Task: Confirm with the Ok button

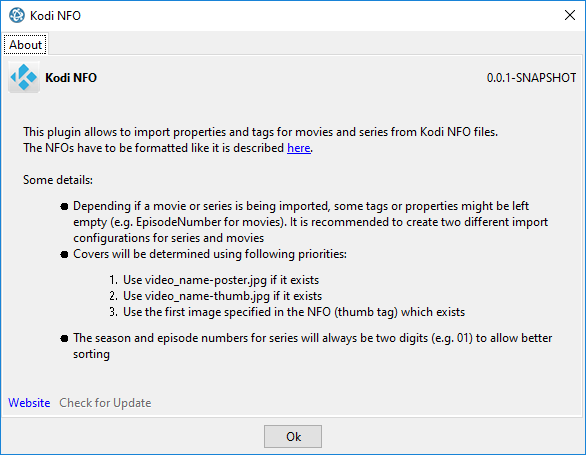Action: click(293, 436)
